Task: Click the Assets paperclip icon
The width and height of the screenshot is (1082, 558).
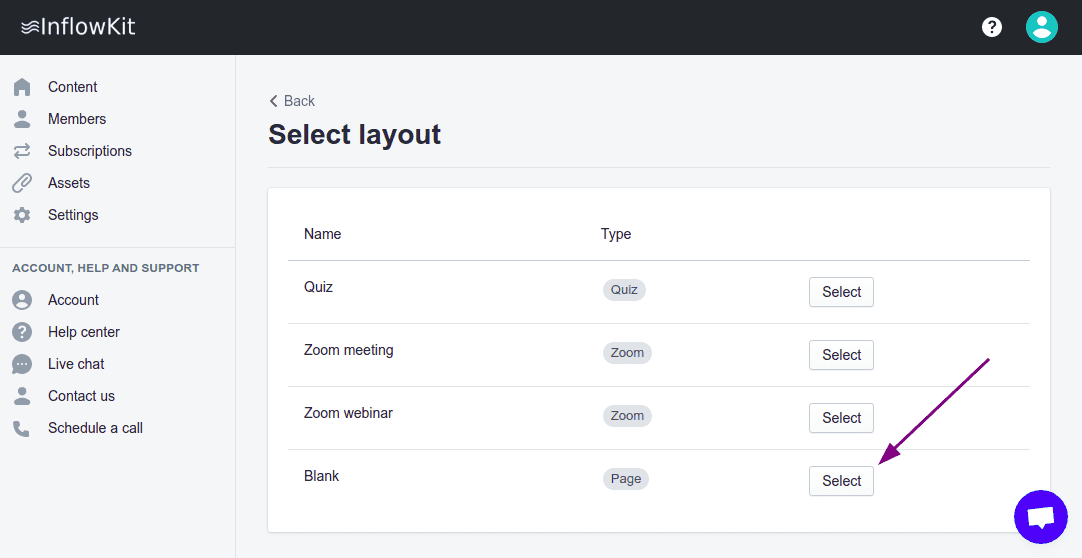Action: click(22, 183)
